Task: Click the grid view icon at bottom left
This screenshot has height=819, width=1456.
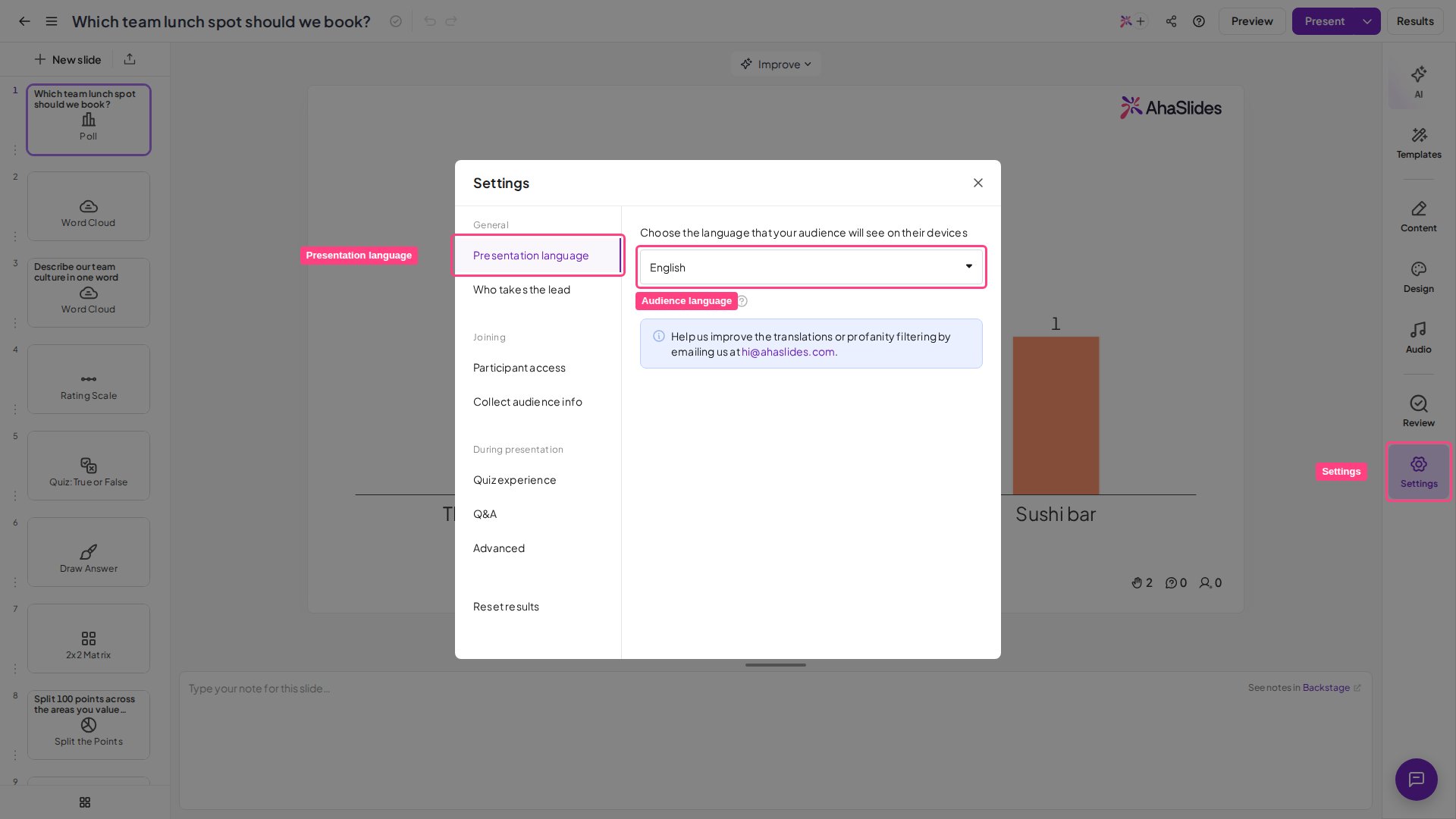Action: click(x=85, y=802)
